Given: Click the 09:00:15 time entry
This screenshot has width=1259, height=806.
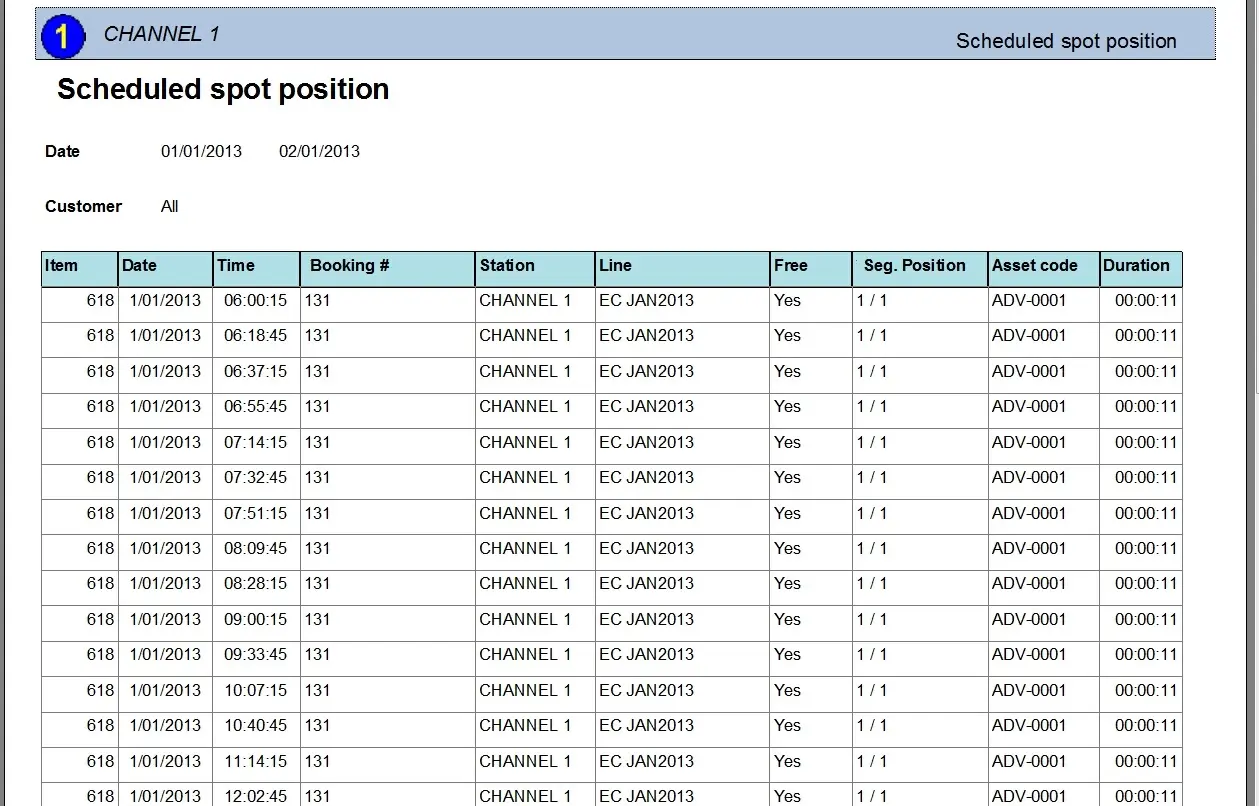Looking at the screenshot, I should (255, 619).
